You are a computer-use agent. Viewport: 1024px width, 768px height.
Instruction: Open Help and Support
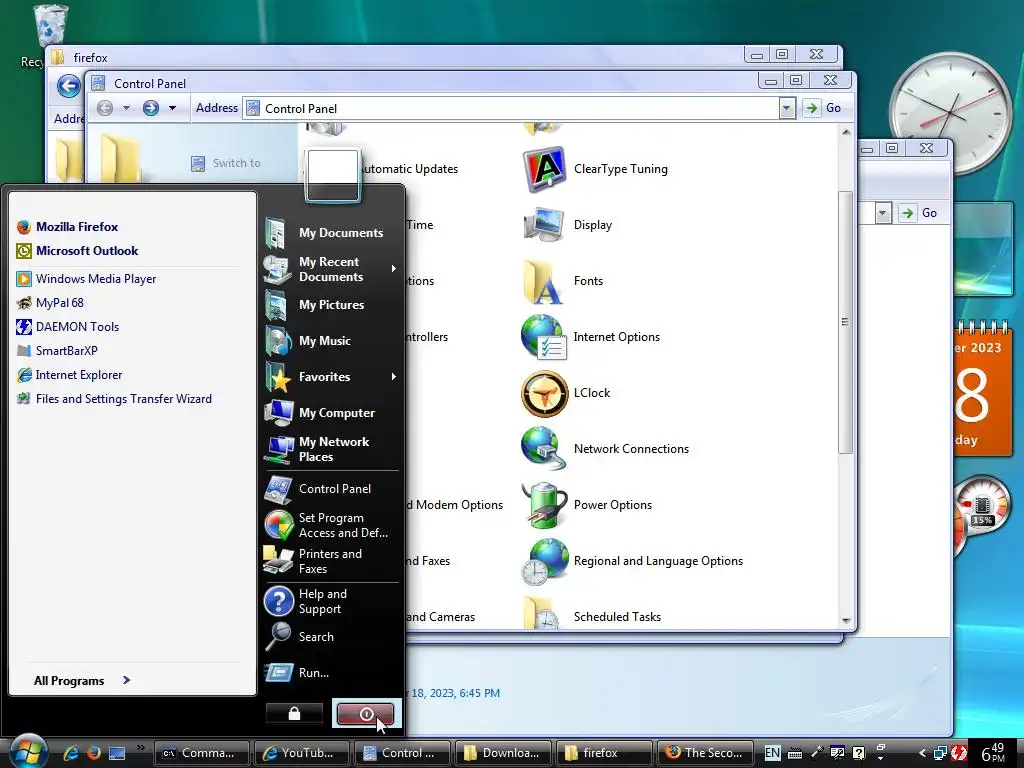point(330,601)
